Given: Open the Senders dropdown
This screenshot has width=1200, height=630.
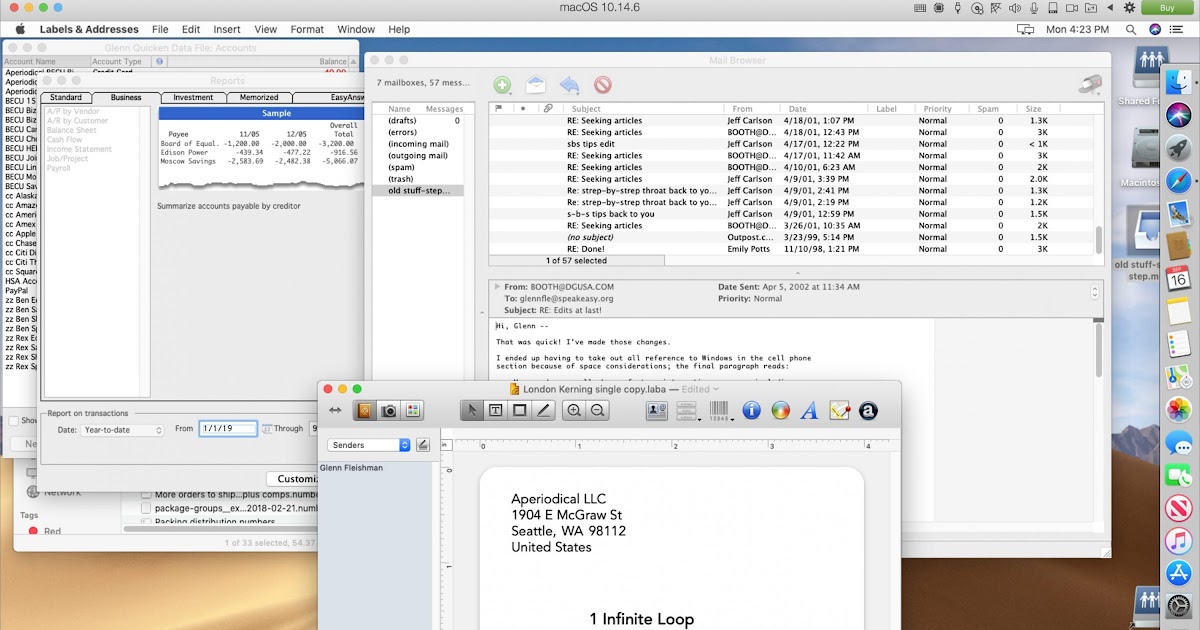Looking at the screenshot, I should click(x=370, y=444).
